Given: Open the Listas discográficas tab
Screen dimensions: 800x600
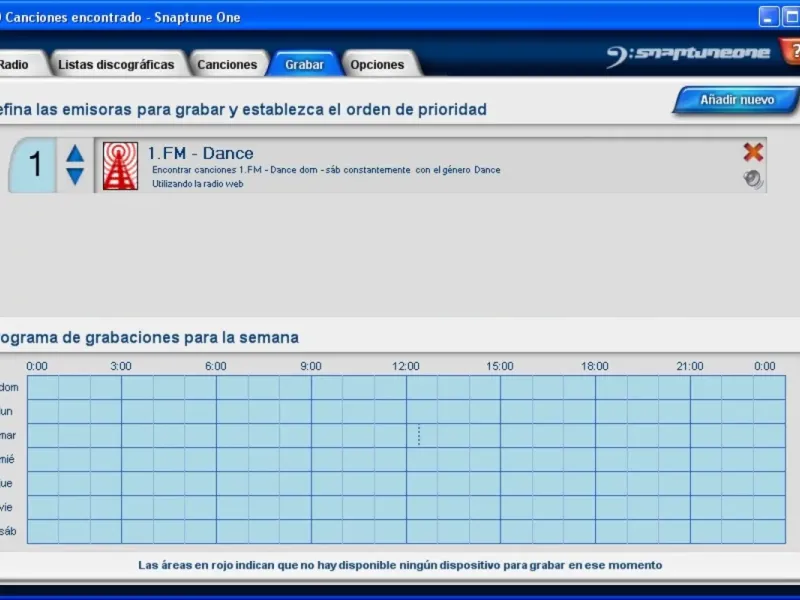Looking at the screenshot, I should point(116,64).
